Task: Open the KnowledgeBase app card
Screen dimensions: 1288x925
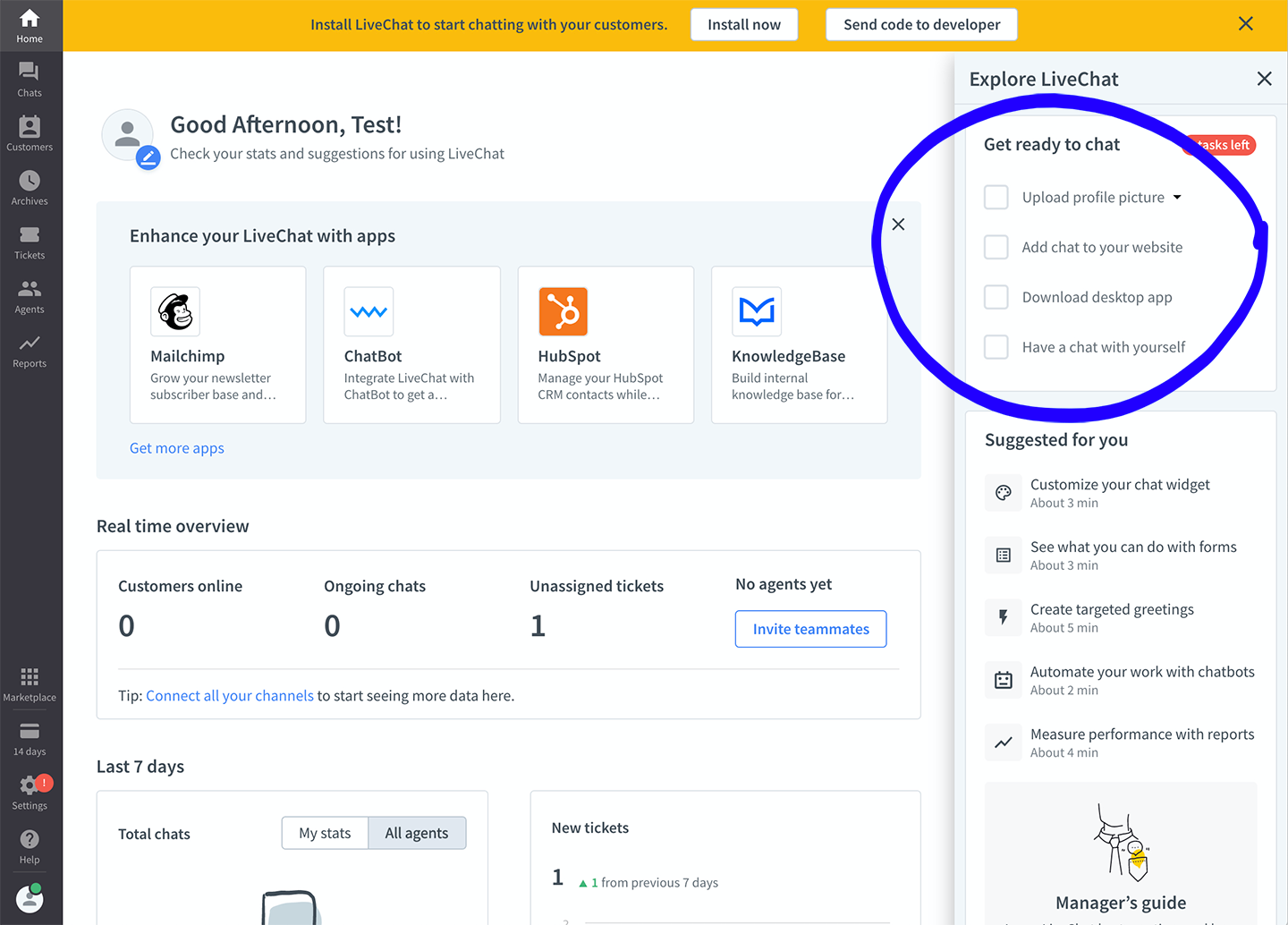Action: pyautogui.click(x=799, y=344)
